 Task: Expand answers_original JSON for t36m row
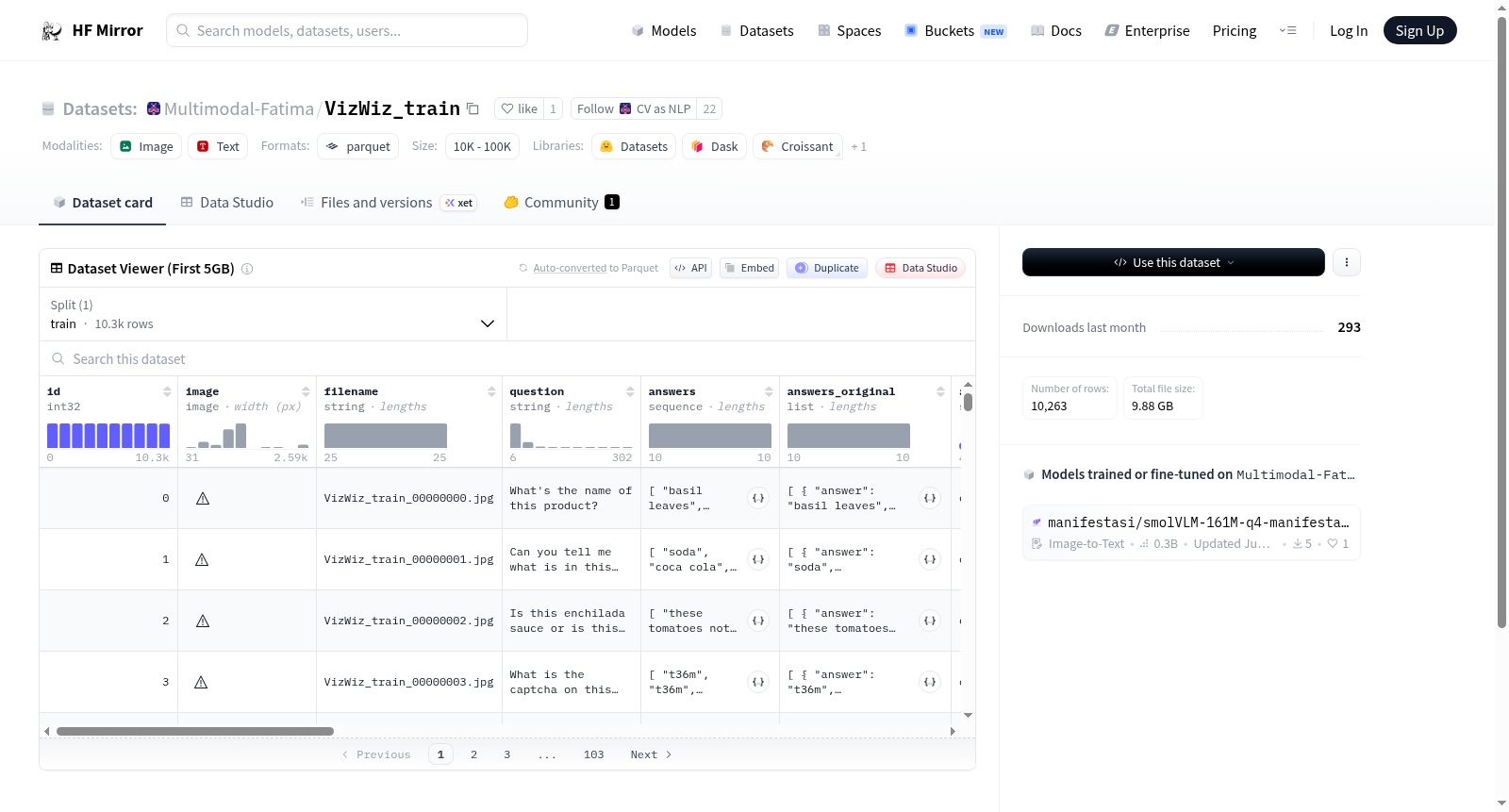(930, 683)
